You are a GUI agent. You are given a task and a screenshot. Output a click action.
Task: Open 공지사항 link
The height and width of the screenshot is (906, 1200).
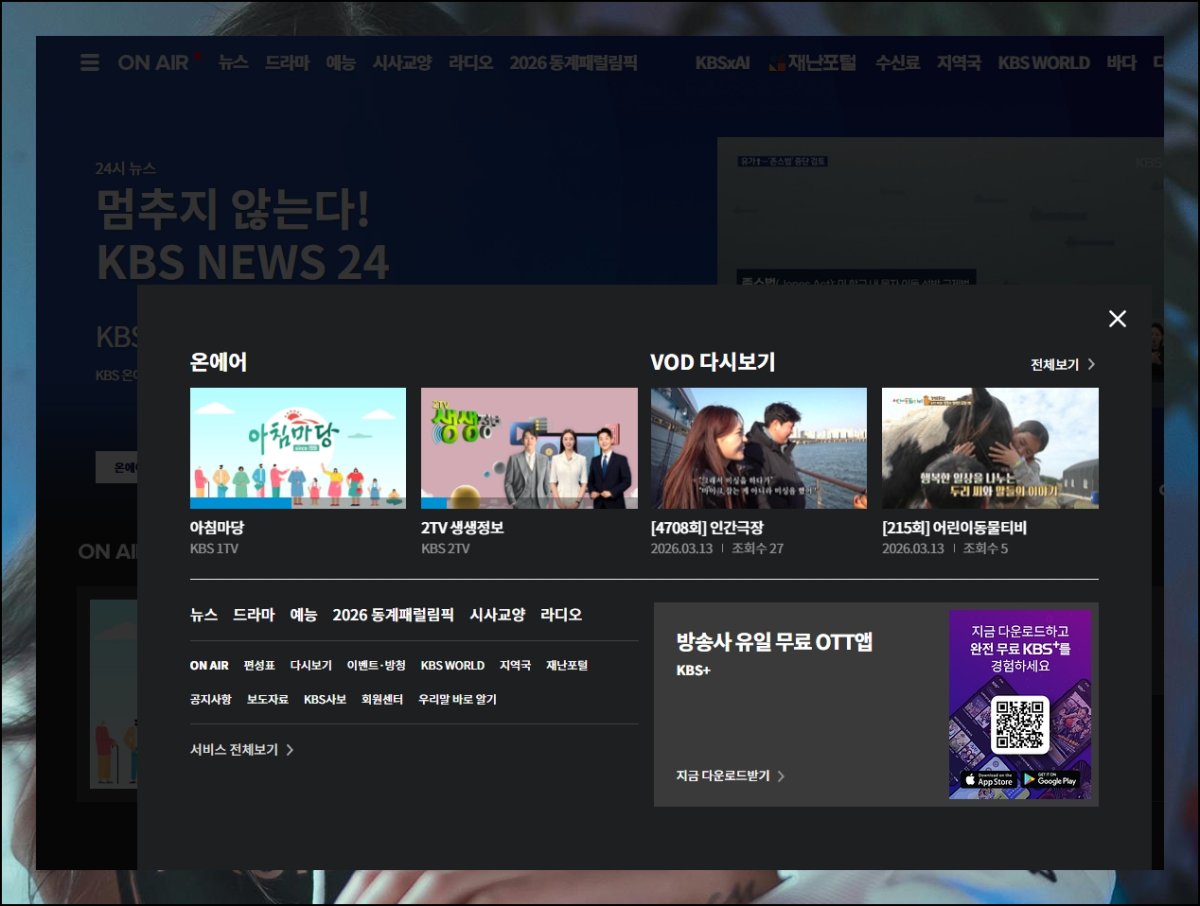(x=211, y=699)
